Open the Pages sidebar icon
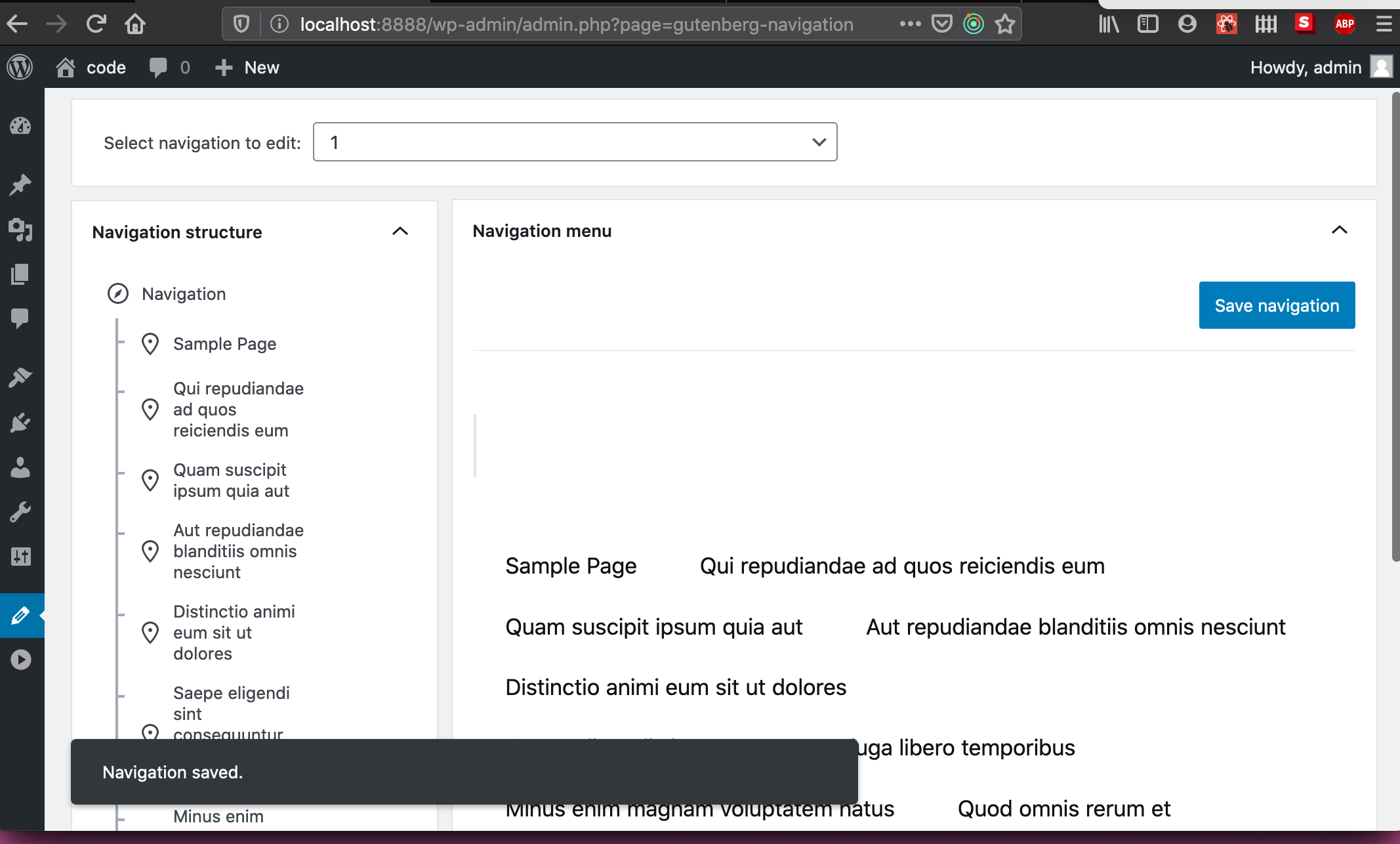Viewport: 1400px width, 844px height. click(20, 274)
